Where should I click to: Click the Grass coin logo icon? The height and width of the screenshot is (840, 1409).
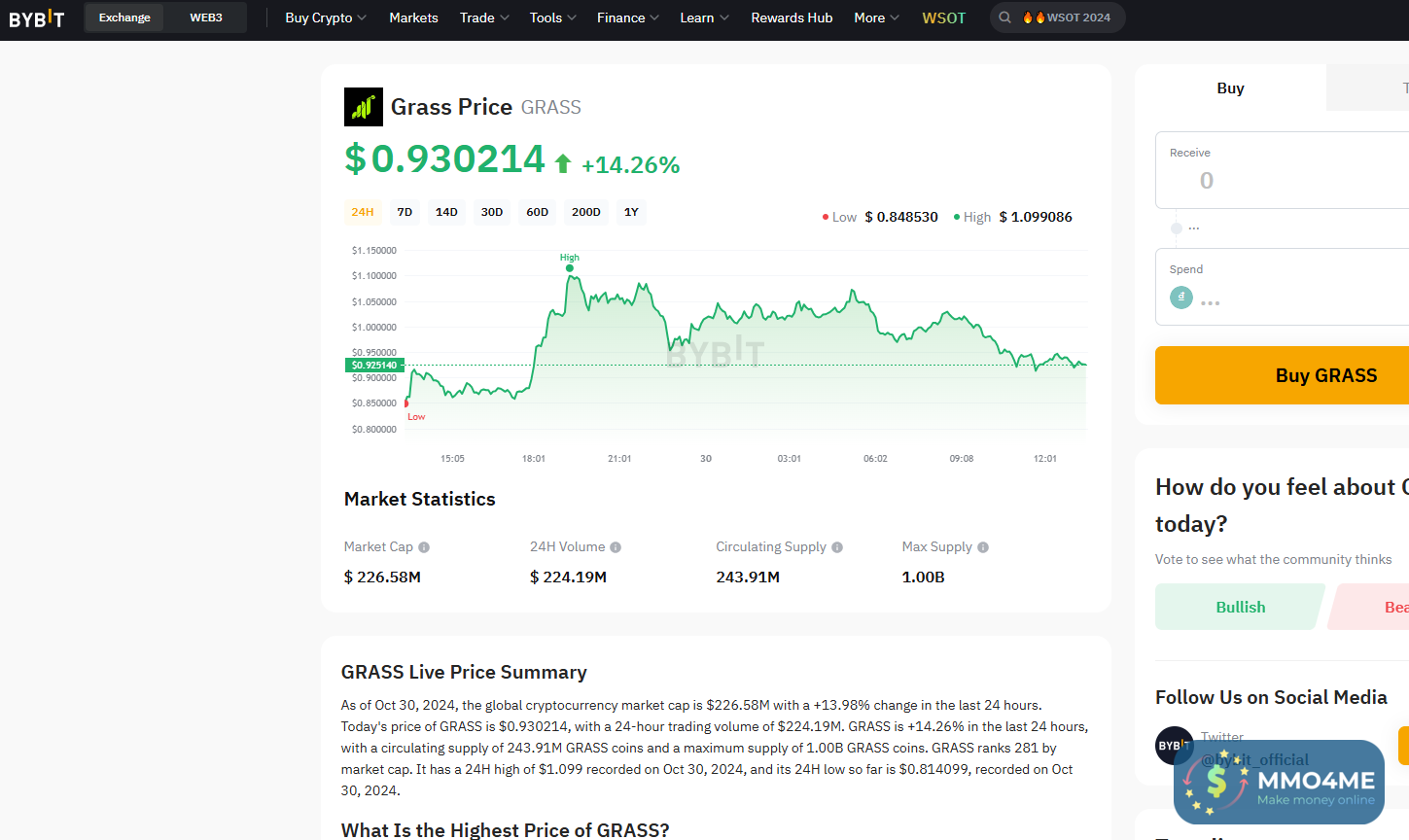tap(364, 107)
